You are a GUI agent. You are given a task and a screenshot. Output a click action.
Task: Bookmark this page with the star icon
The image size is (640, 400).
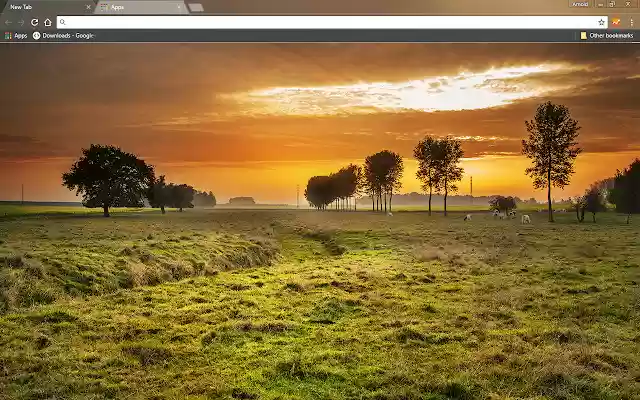601,22
